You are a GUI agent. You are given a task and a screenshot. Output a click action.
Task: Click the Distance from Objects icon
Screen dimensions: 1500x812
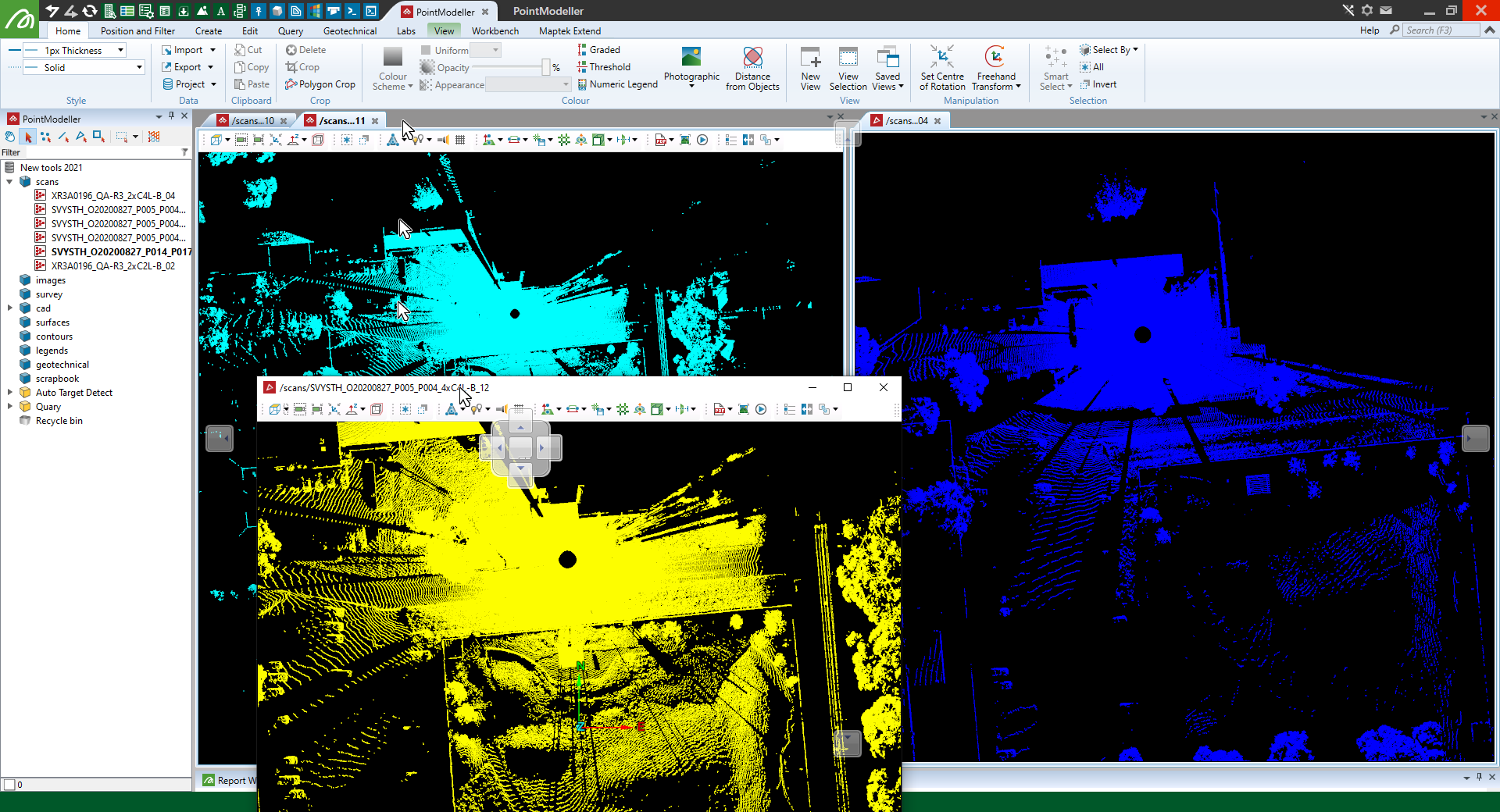(x=752, y=59)
